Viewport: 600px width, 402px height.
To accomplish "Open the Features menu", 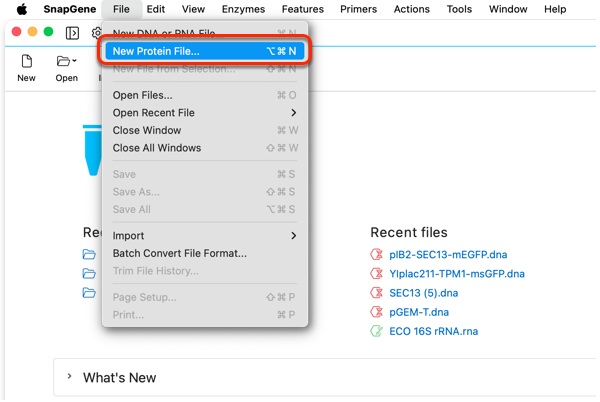I will (x=303, y=9).
